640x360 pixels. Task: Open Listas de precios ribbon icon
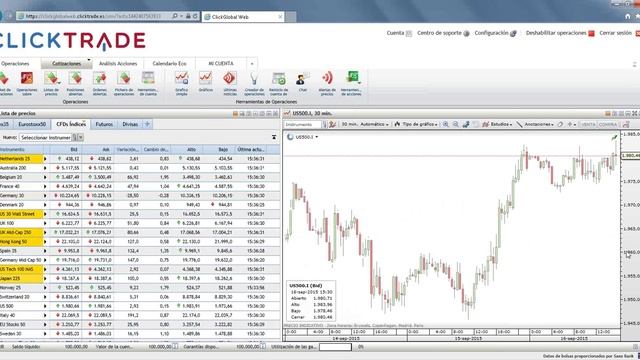51,83
